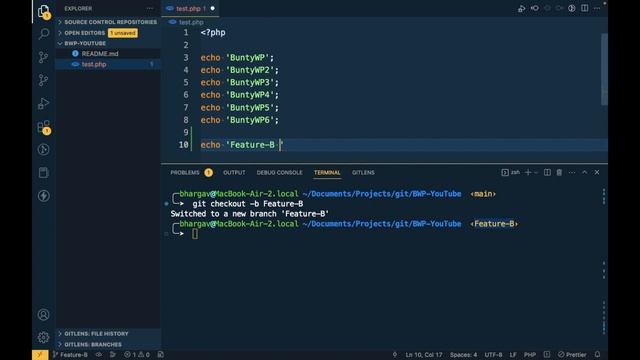Click the Problems count badge

(209, 173)
